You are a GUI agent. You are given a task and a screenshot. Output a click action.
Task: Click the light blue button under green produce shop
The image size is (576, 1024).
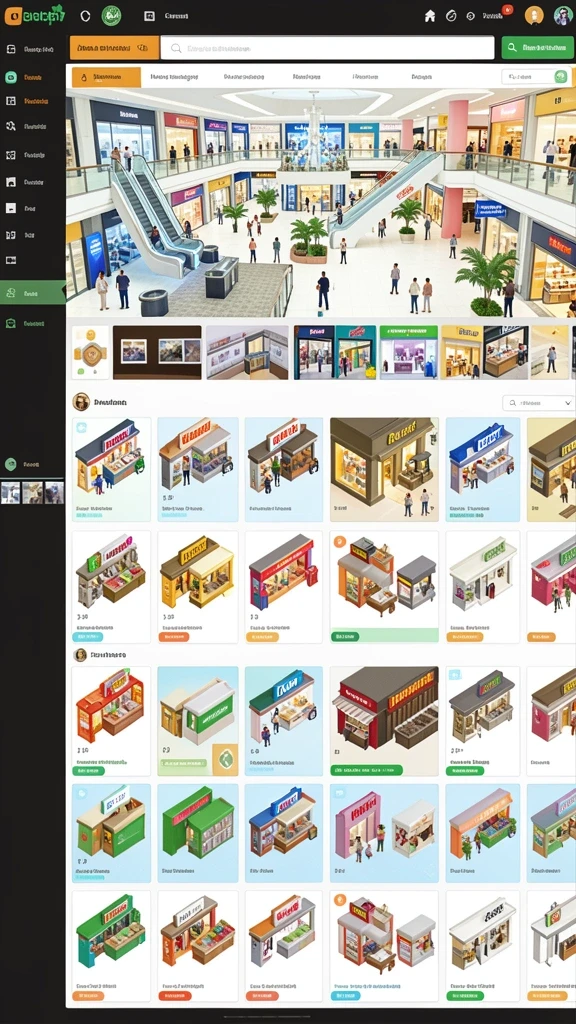pos(88,637)
